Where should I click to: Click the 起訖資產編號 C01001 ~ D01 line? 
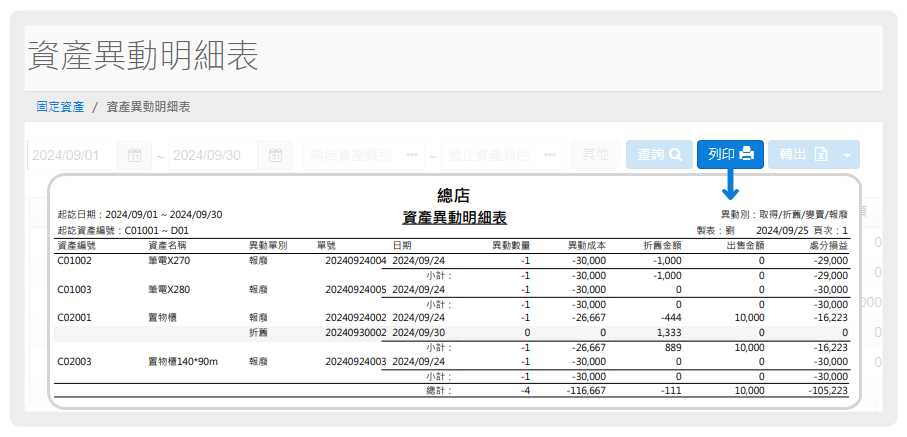(x=124, y=230)
